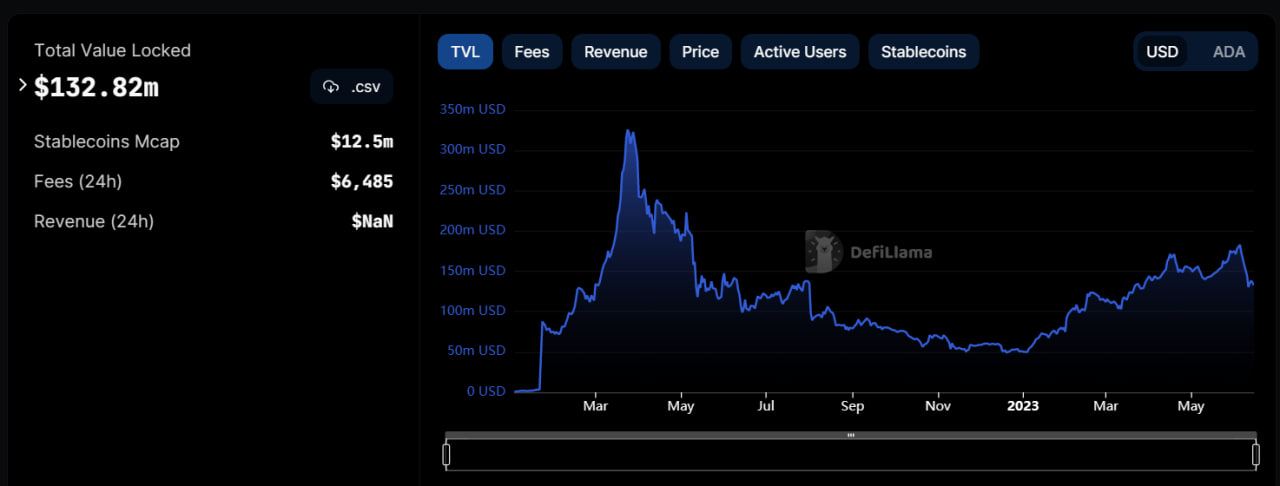The width and height of the screenshot is (1280, 486).
Task: Click the $6,485 fees value
Action: [362, 182]
